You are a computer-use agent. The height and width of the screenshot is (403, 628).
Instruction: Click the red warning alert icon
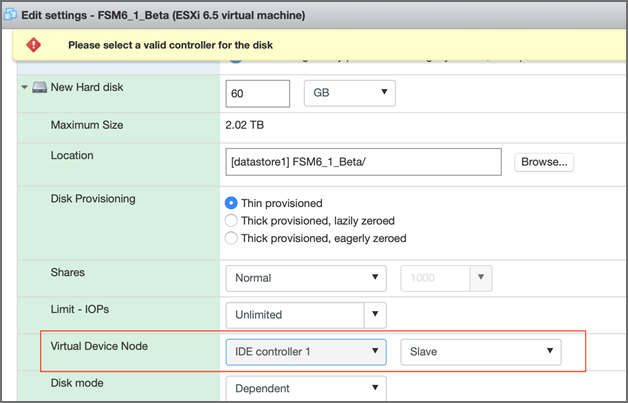(34, 45)
